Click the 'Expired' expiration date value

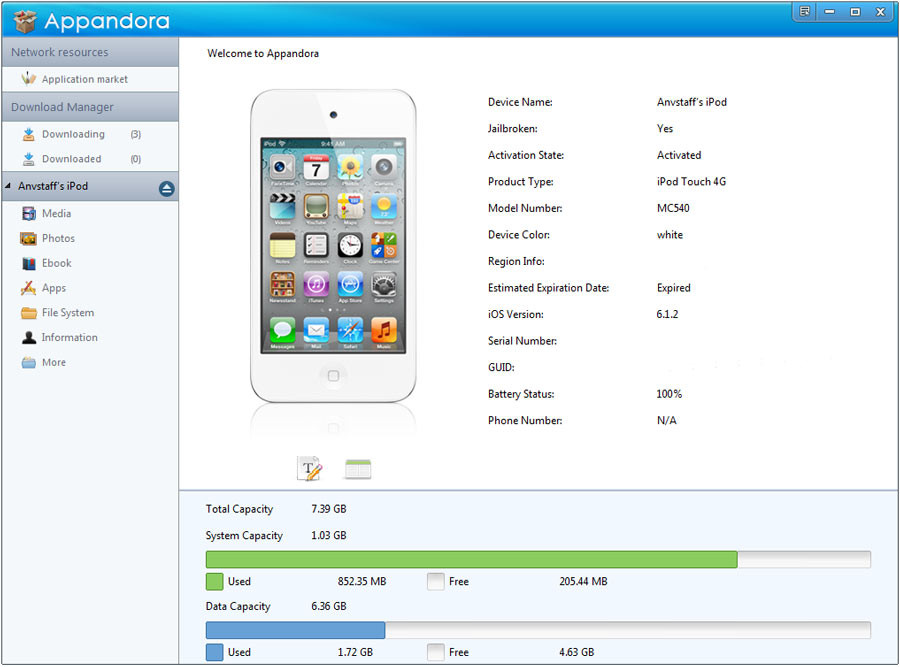(x=673, y=288)
